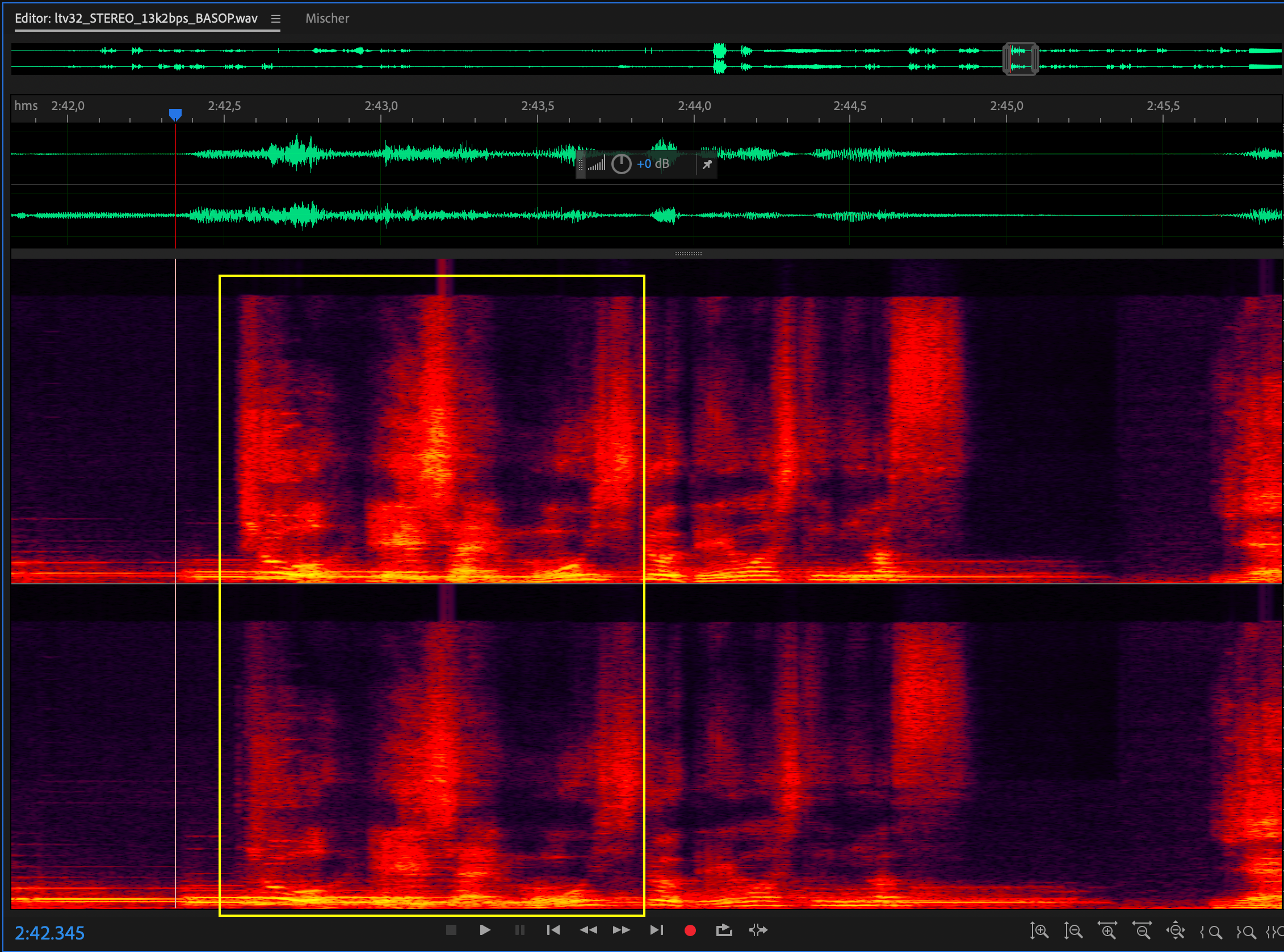
Task: Toggle Loop Playback icon
Action: [724, 929]
